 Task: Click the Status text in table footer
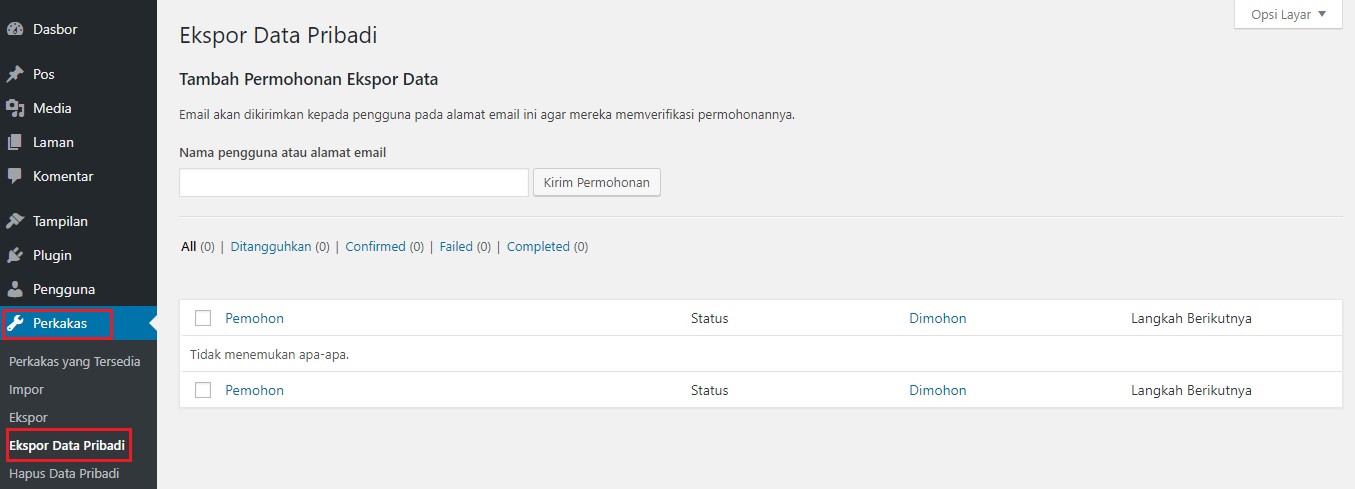(710, 390)
